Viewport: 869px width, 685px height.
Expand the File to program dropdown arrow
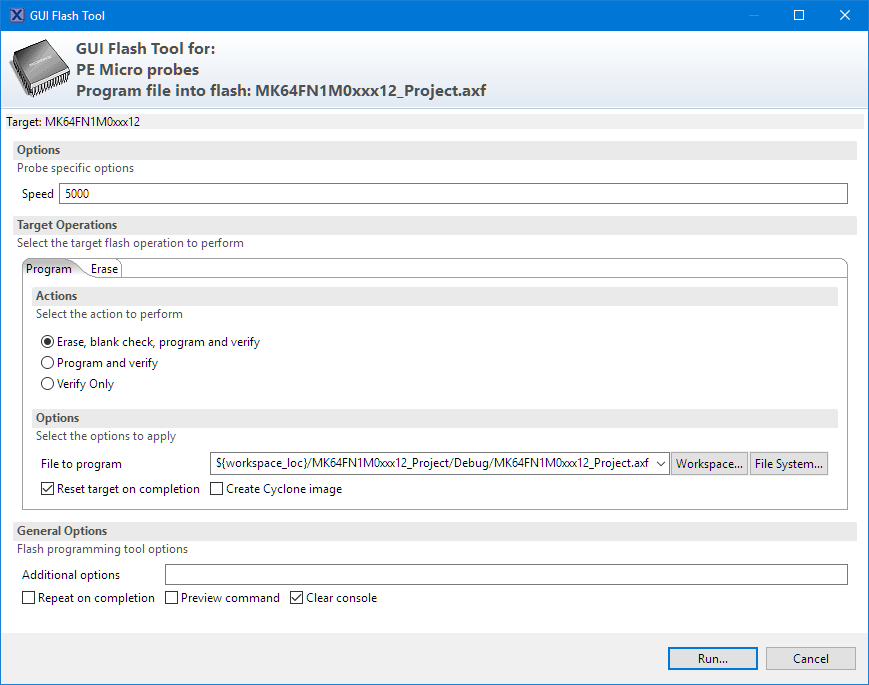661,464
